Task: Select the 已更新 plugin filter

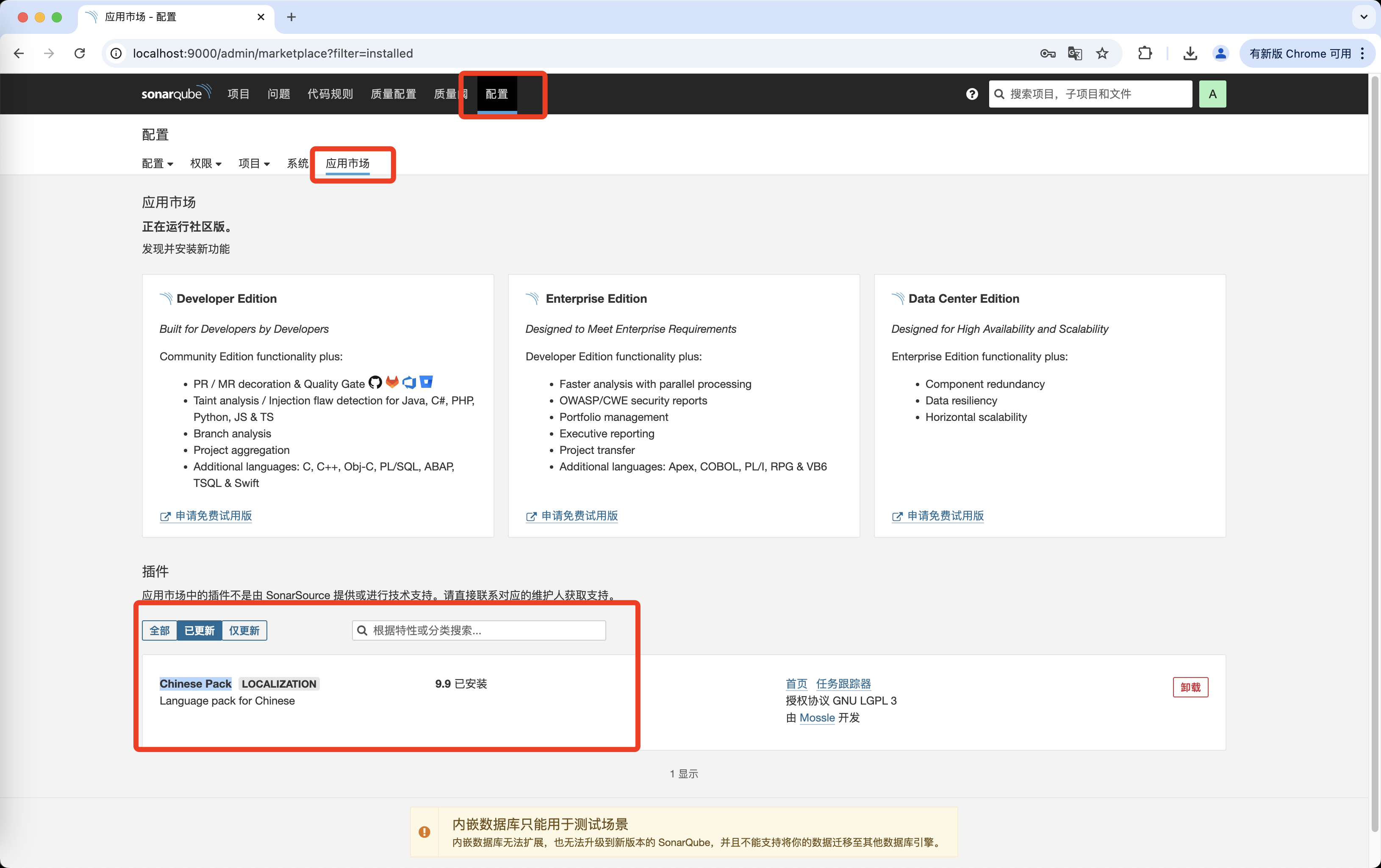Action: pyautogui.click(x=200, y=630)
